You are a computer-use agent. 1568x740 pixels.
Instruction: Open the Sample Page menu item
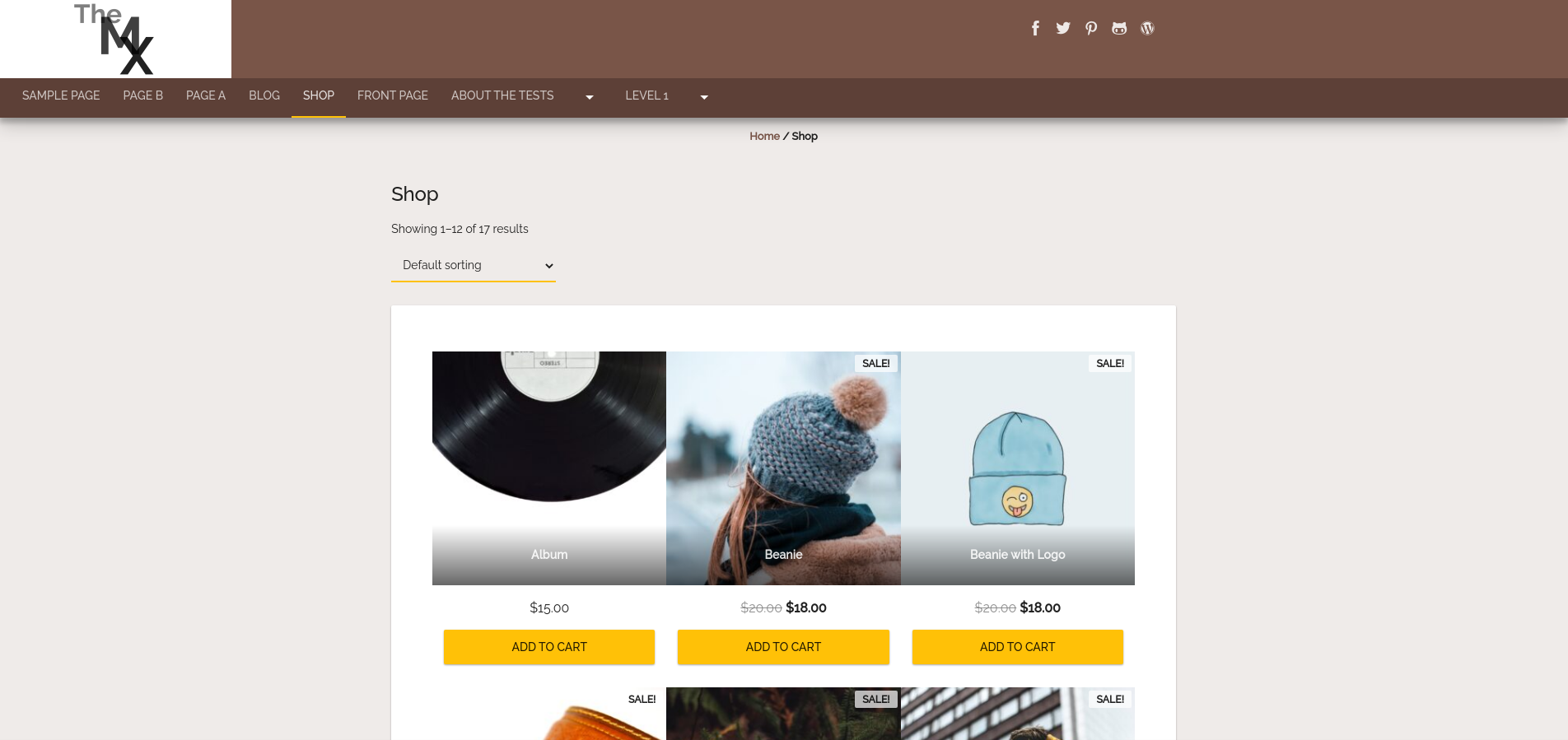click(61, 95)
